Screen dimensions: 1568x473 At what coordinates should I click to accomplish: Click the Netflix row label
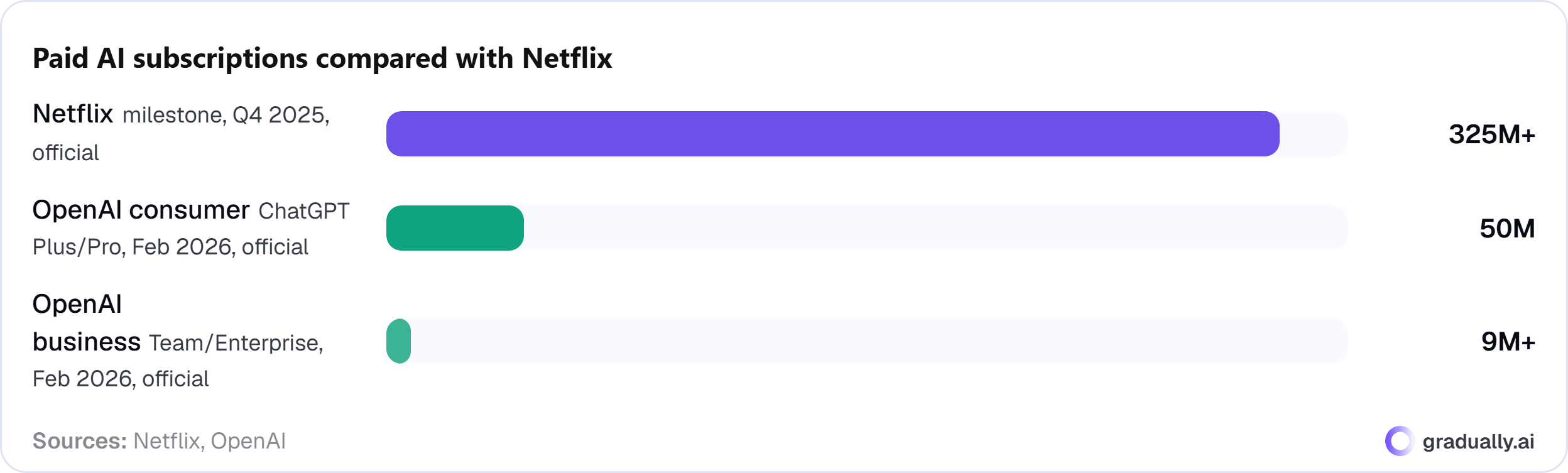point(73,114)
